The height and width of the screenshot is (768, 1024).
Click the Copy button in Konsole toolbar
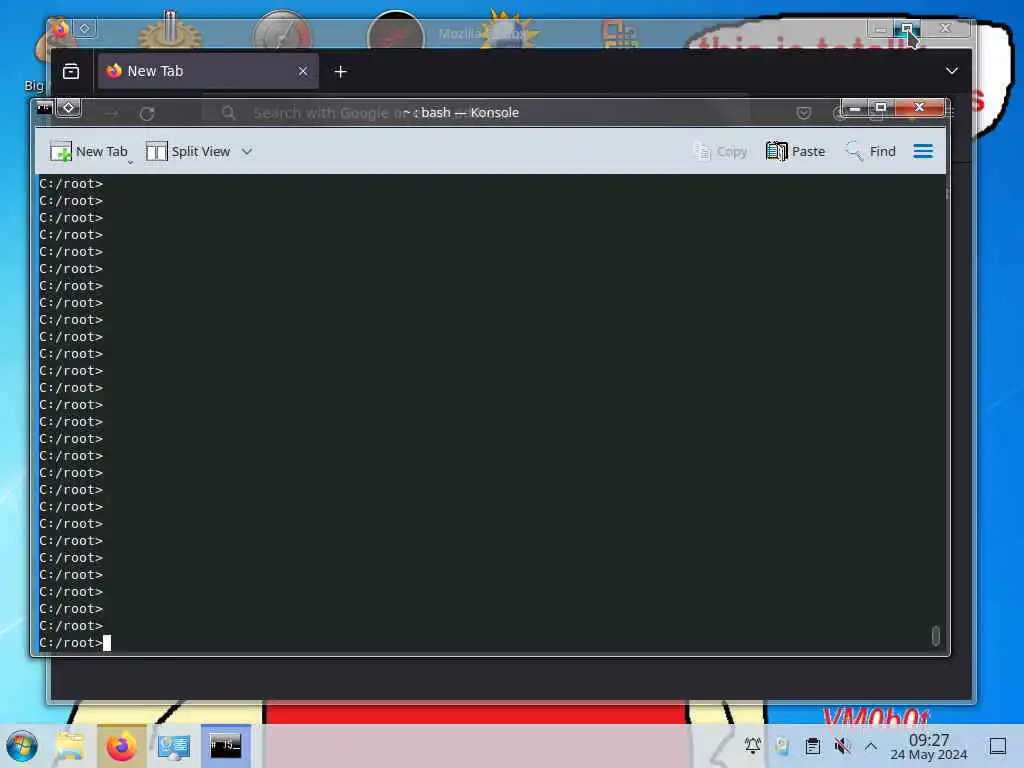point(720,152)
